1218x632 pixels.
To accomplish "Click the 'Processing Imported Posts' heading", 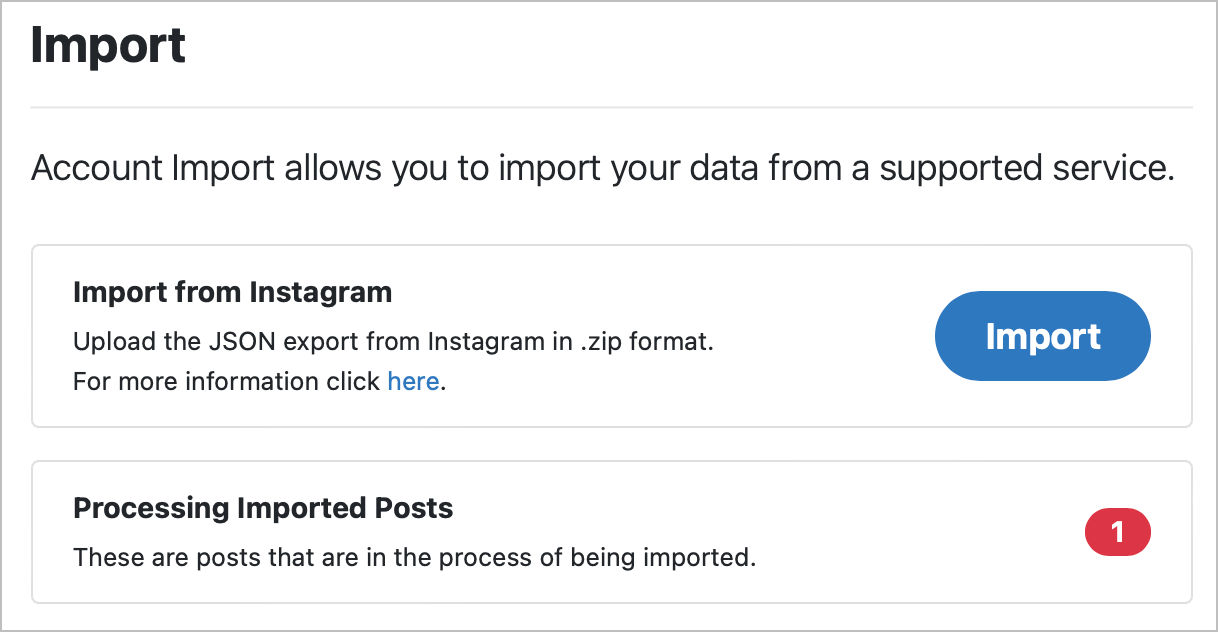I will click(262, 508).
